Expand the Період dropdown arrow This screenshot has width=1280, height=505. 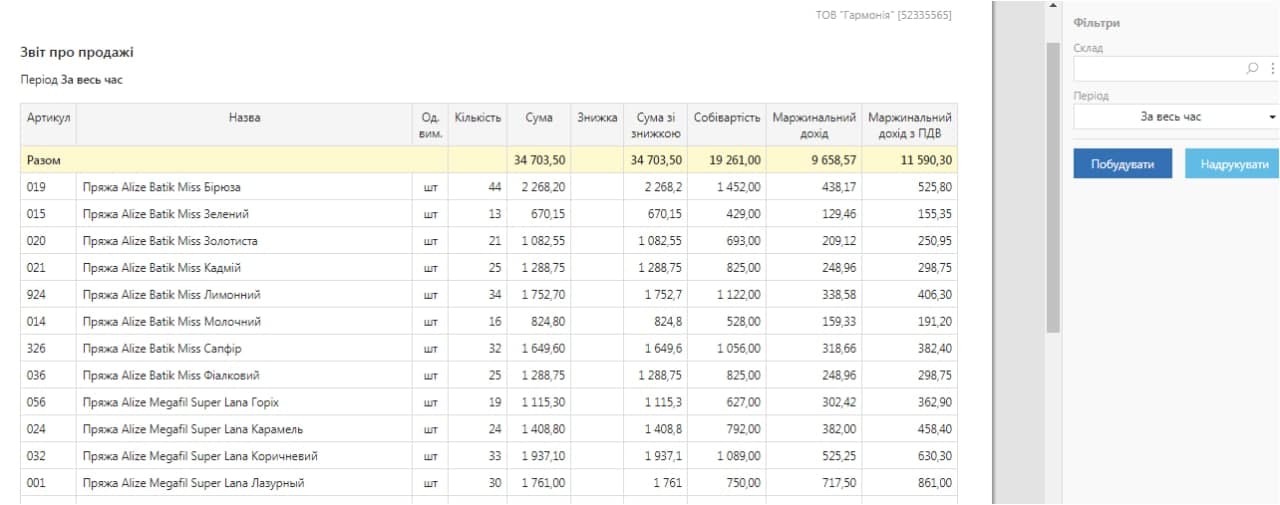[x=1272, y=118]
